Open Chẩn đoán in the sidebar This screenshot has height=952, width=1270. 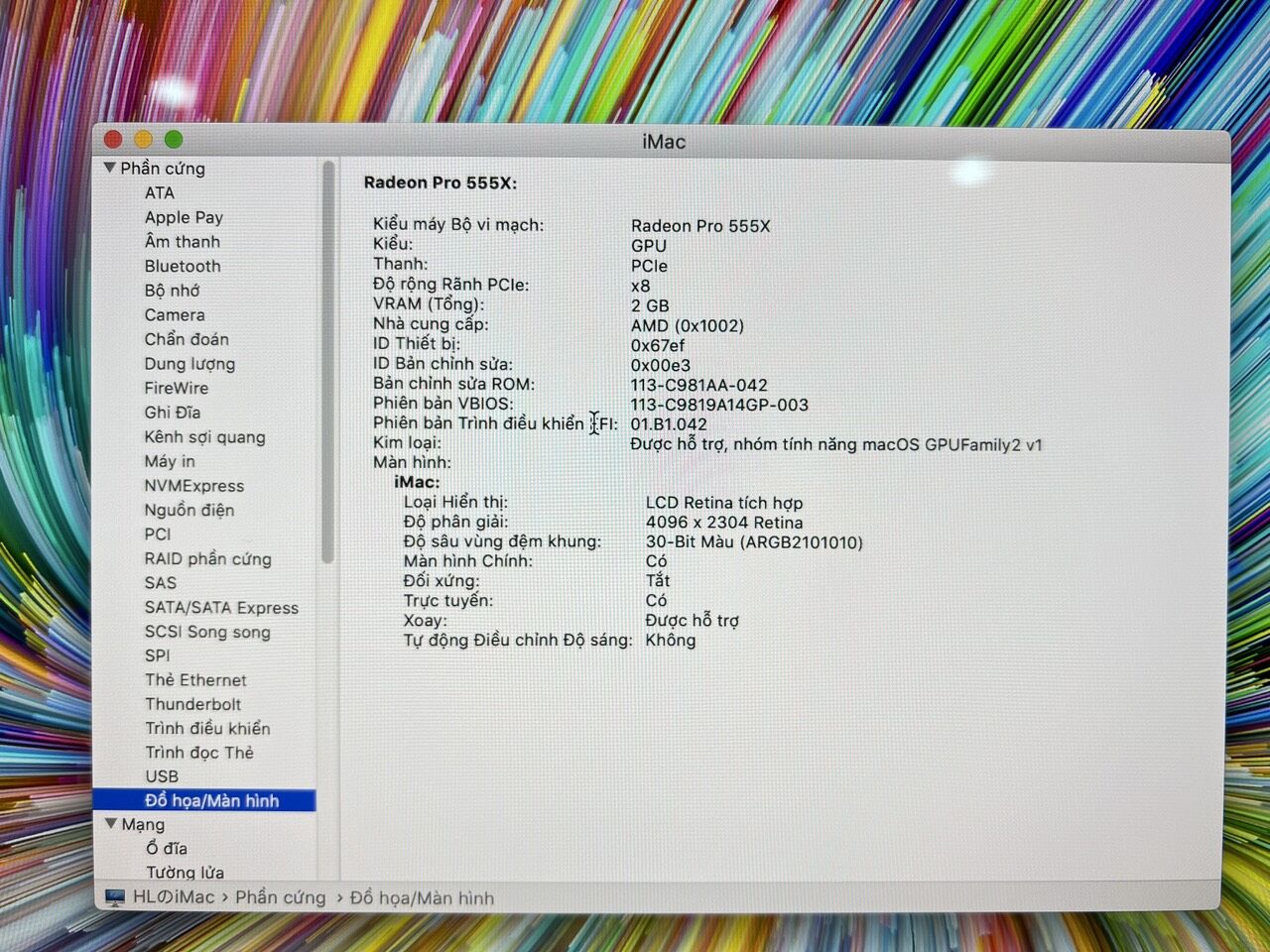pyautogui.click(x=187, y=338)
